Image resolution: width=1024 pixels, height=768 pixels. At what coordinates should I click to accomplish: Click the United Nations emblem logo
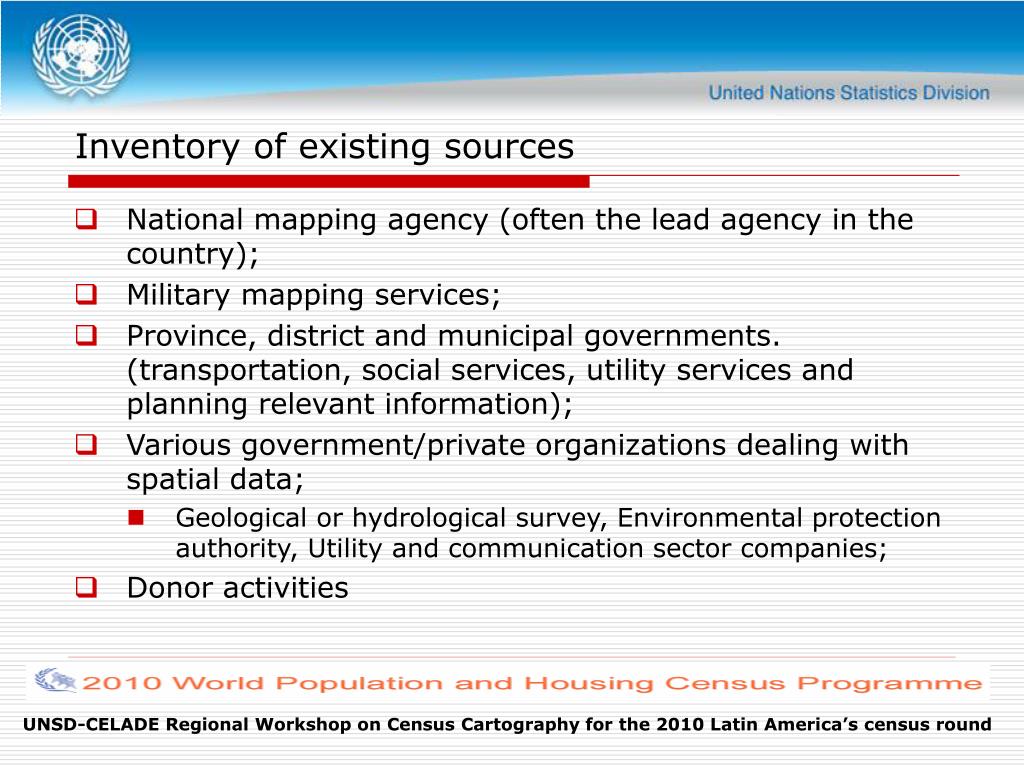81,57
